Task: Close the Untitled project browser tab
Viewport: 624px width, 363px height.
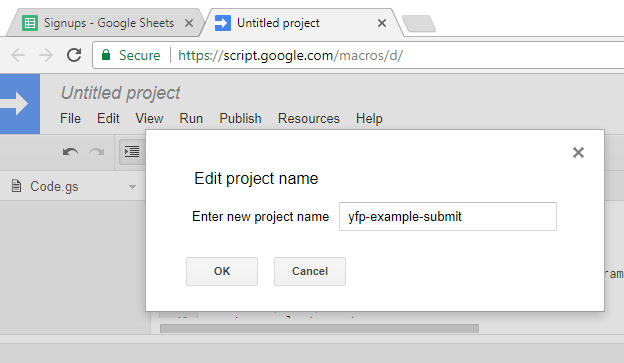Action: pos(382,23)
